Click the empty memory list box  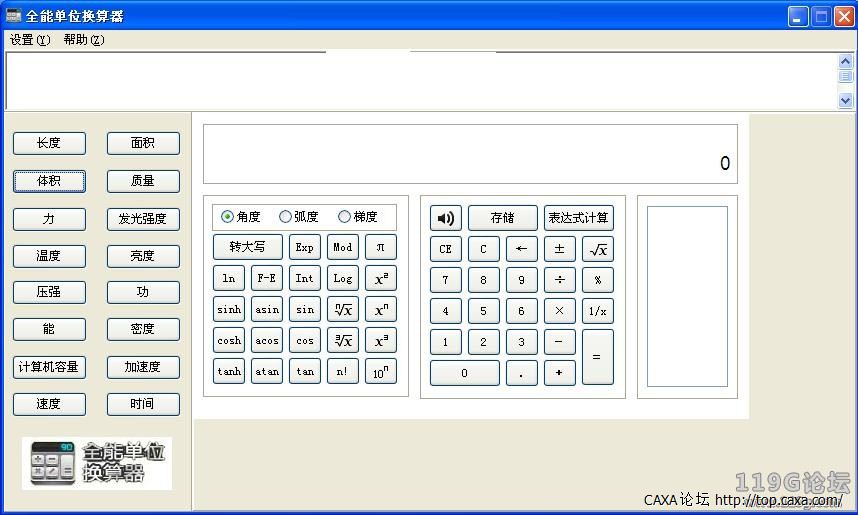point(687,296)
